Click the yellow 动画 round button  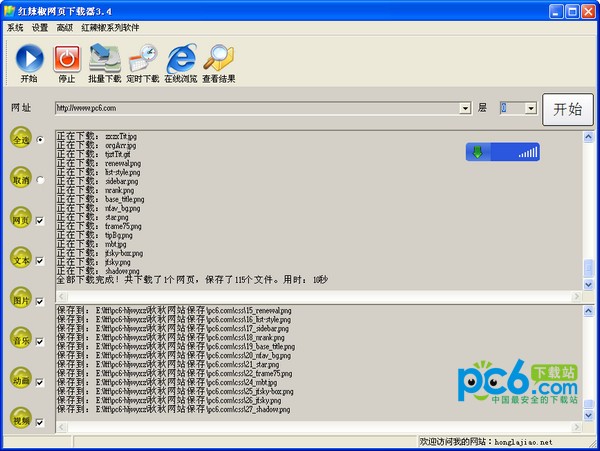point(21,379)
